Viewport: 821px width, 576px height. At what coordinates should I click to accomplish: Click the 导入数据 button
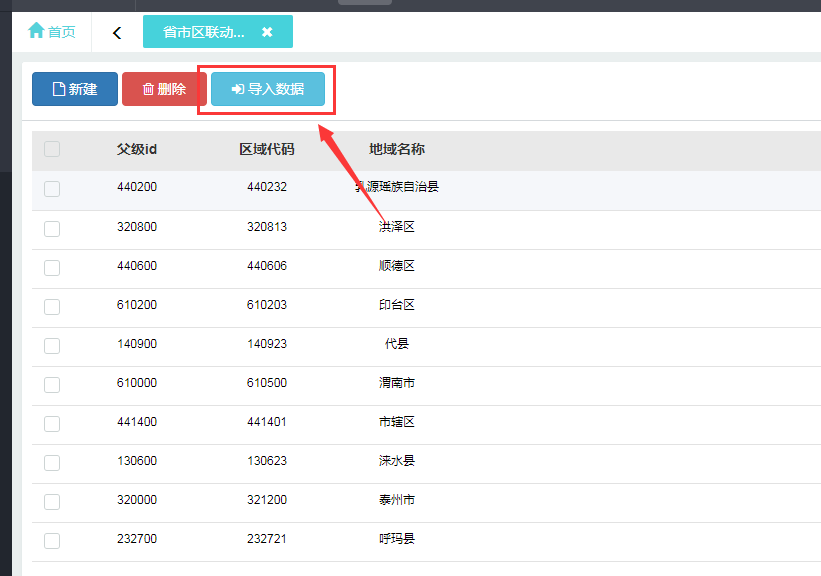click(x=268, y=89)
